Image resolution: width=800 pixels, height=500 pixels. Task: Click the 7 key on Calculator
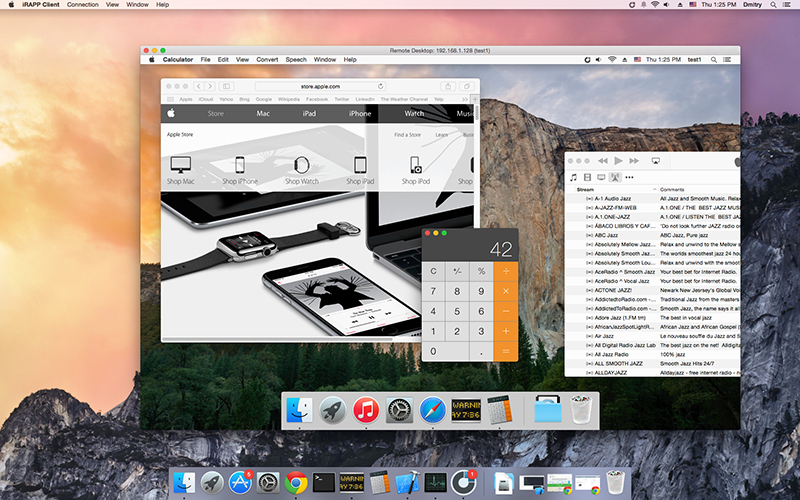pos(433,291)
